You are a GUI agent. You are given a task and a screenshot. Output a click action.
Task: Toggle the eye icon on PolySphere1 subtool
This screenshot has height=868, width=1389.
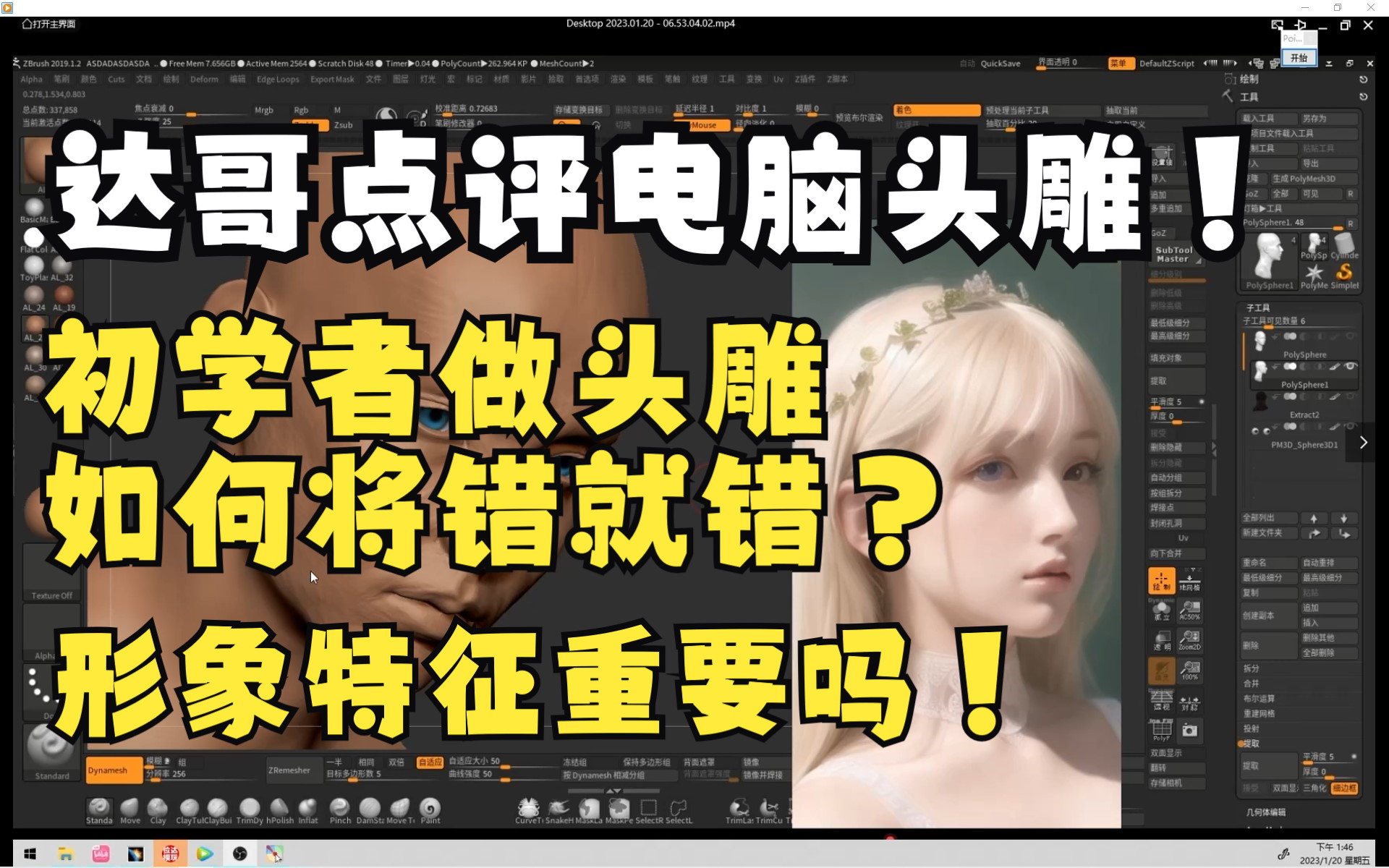(1350, 367)
